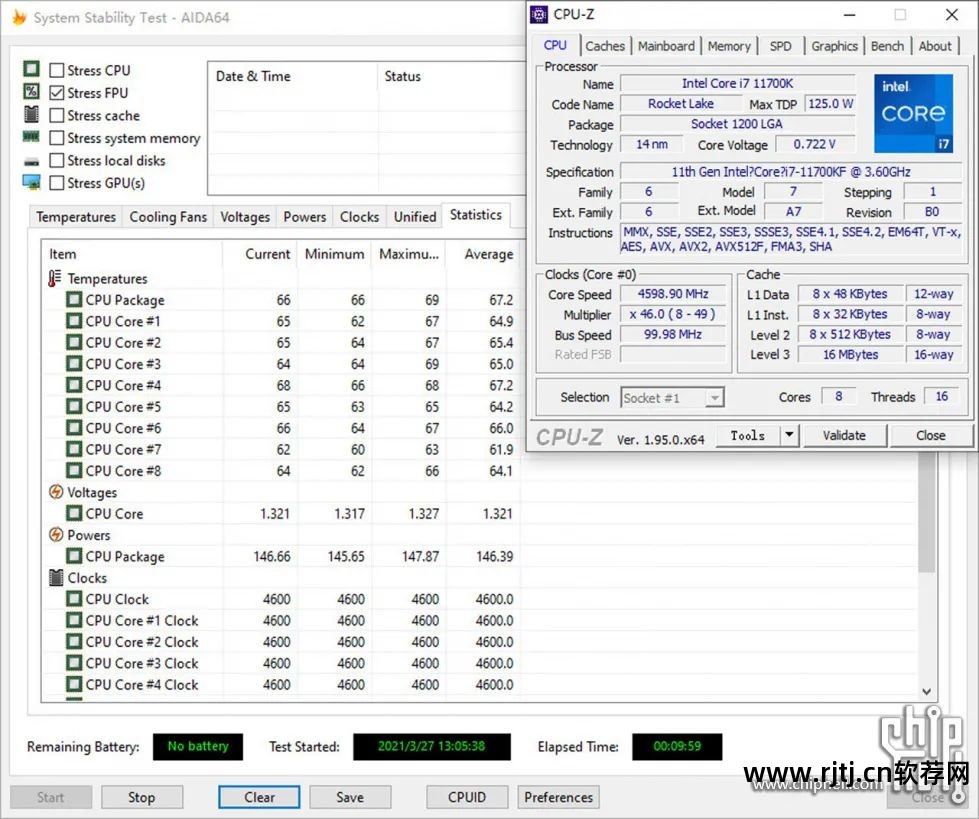Open the Mainboard tab in CPU-Z

click(666, 46)
